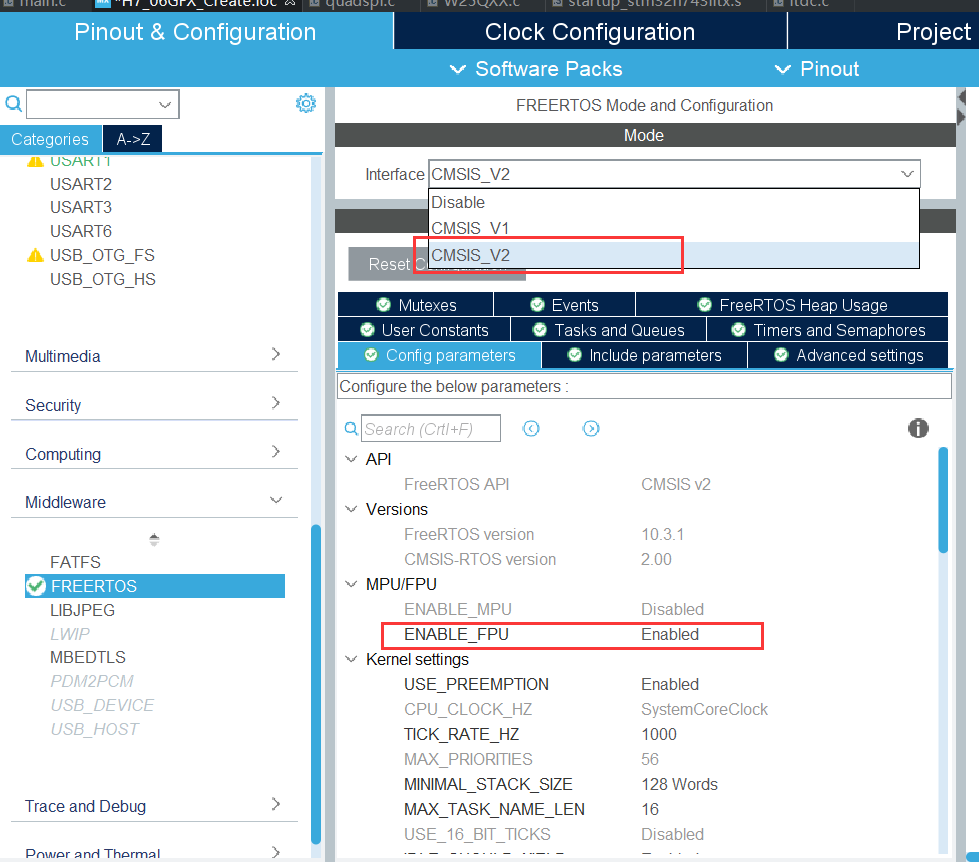
Task: Open the Timers and Semaphores tab
Action: click(x=827, y=330)
